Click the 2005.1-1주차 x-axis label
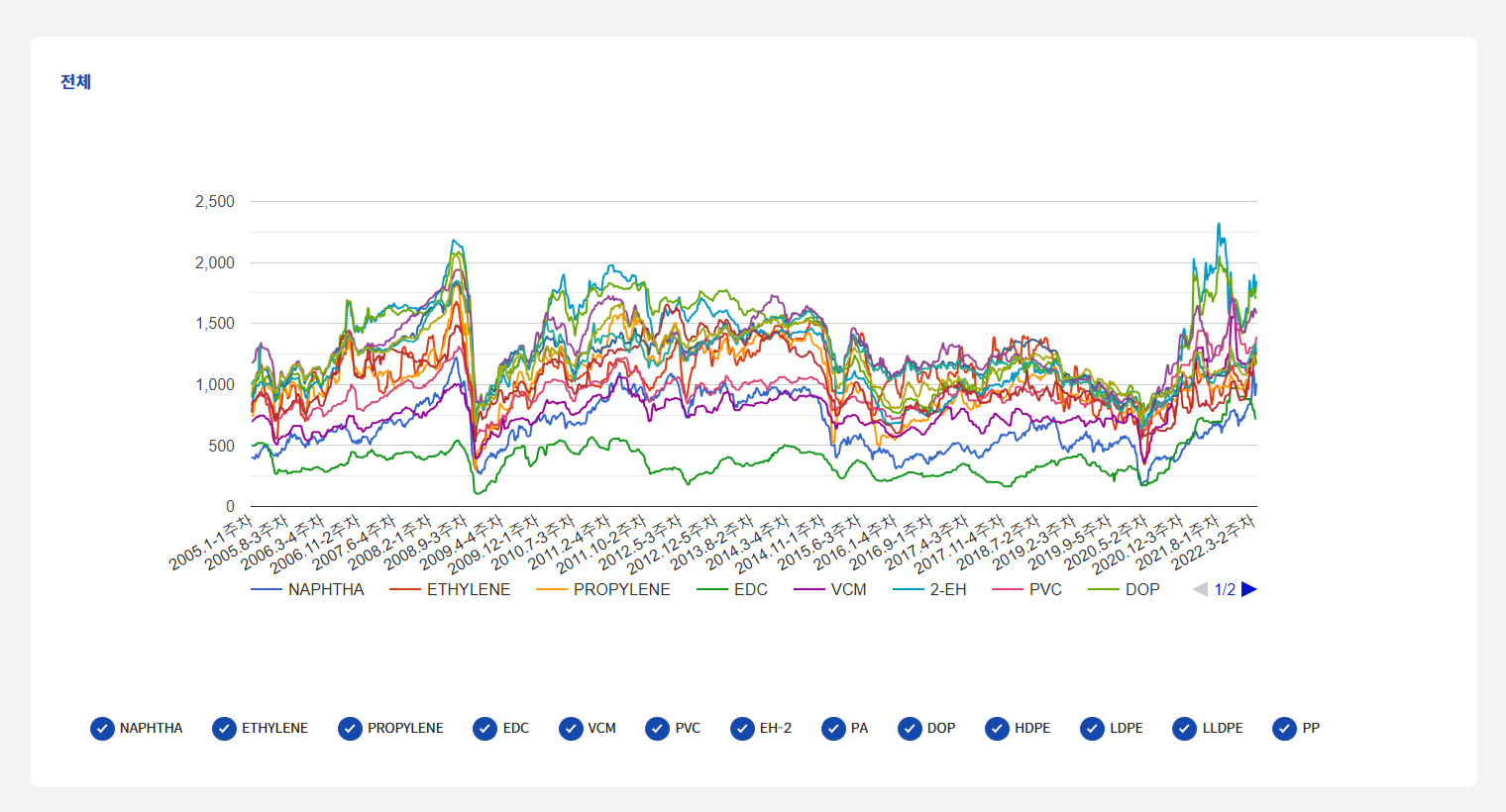Screen dimensions: 1506x812 coord(211,542)
